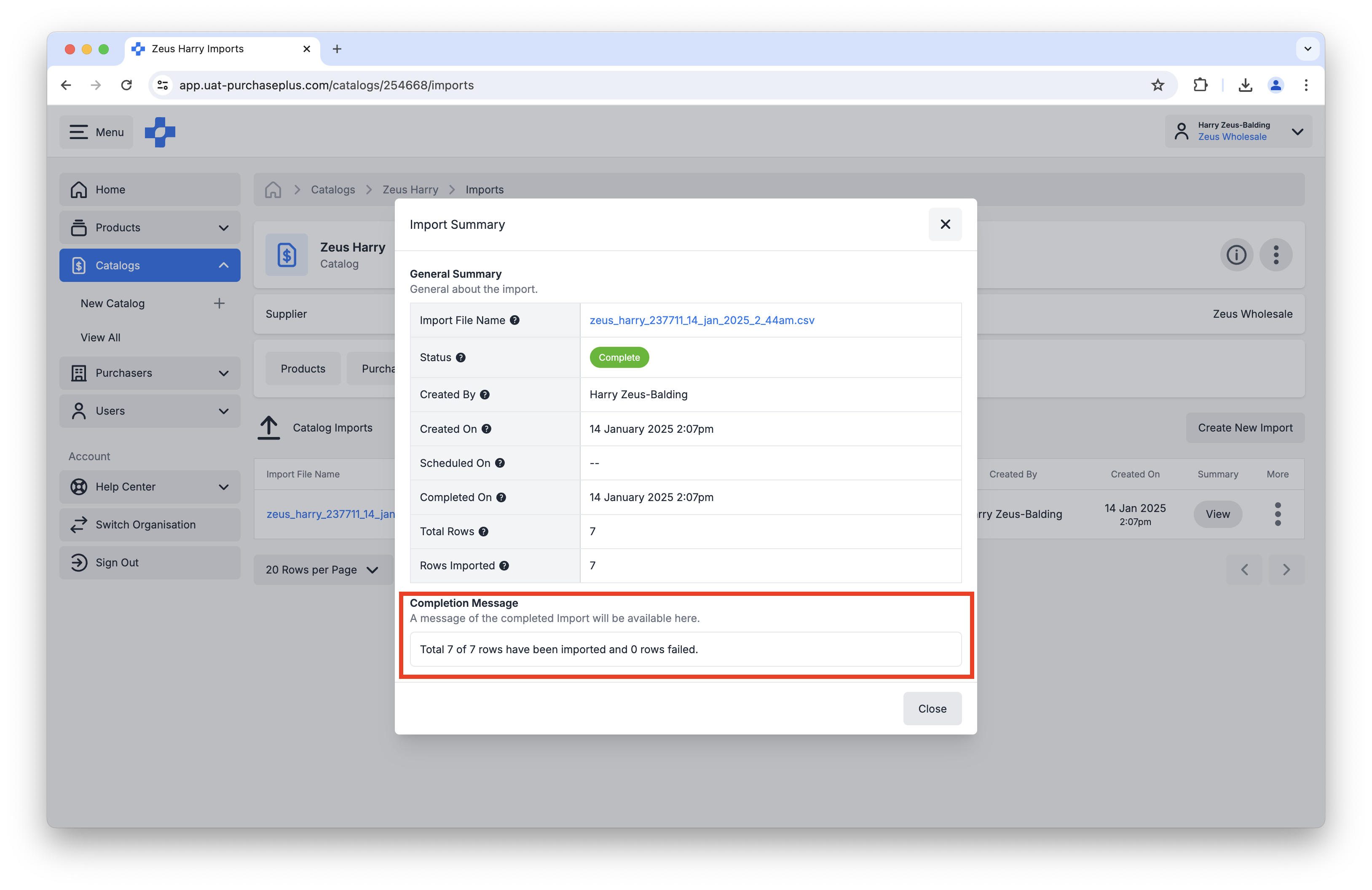Screen dimensions: 1372x890
Task: Click the Total Rows help icon
Action: (483, 531)
